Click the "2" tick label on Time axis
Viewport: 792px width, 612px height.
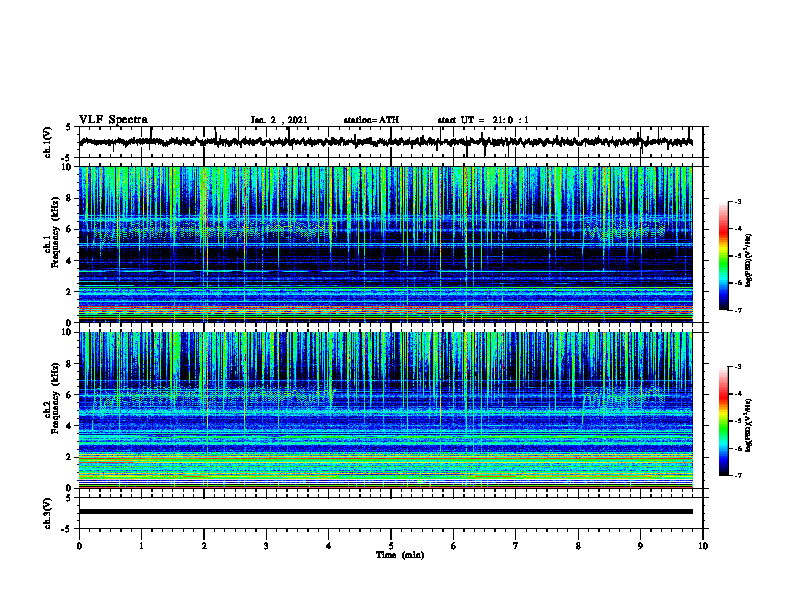click(204, 546)
